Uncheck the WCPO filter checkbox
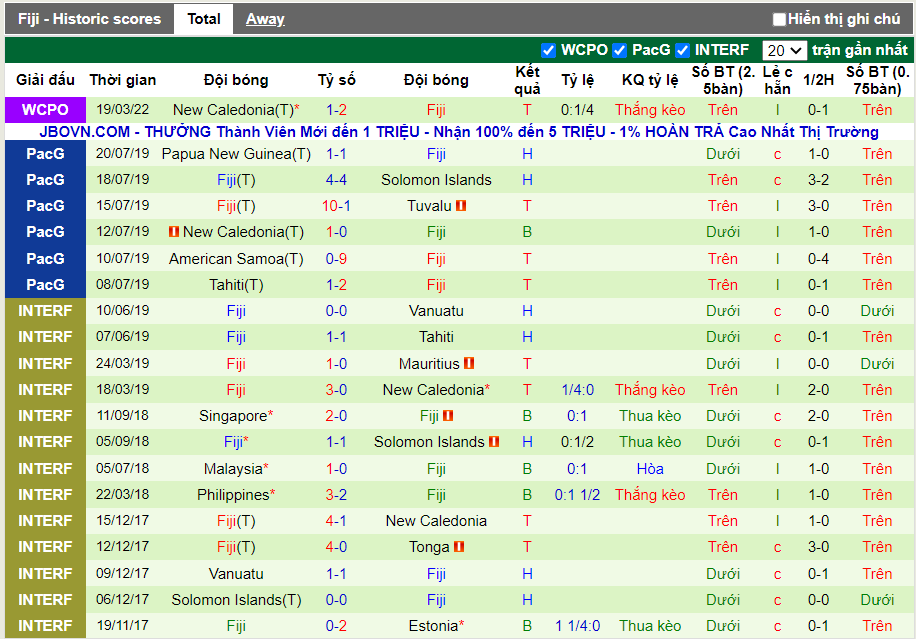Screen dimensions: 916x639 pos(548,50)
